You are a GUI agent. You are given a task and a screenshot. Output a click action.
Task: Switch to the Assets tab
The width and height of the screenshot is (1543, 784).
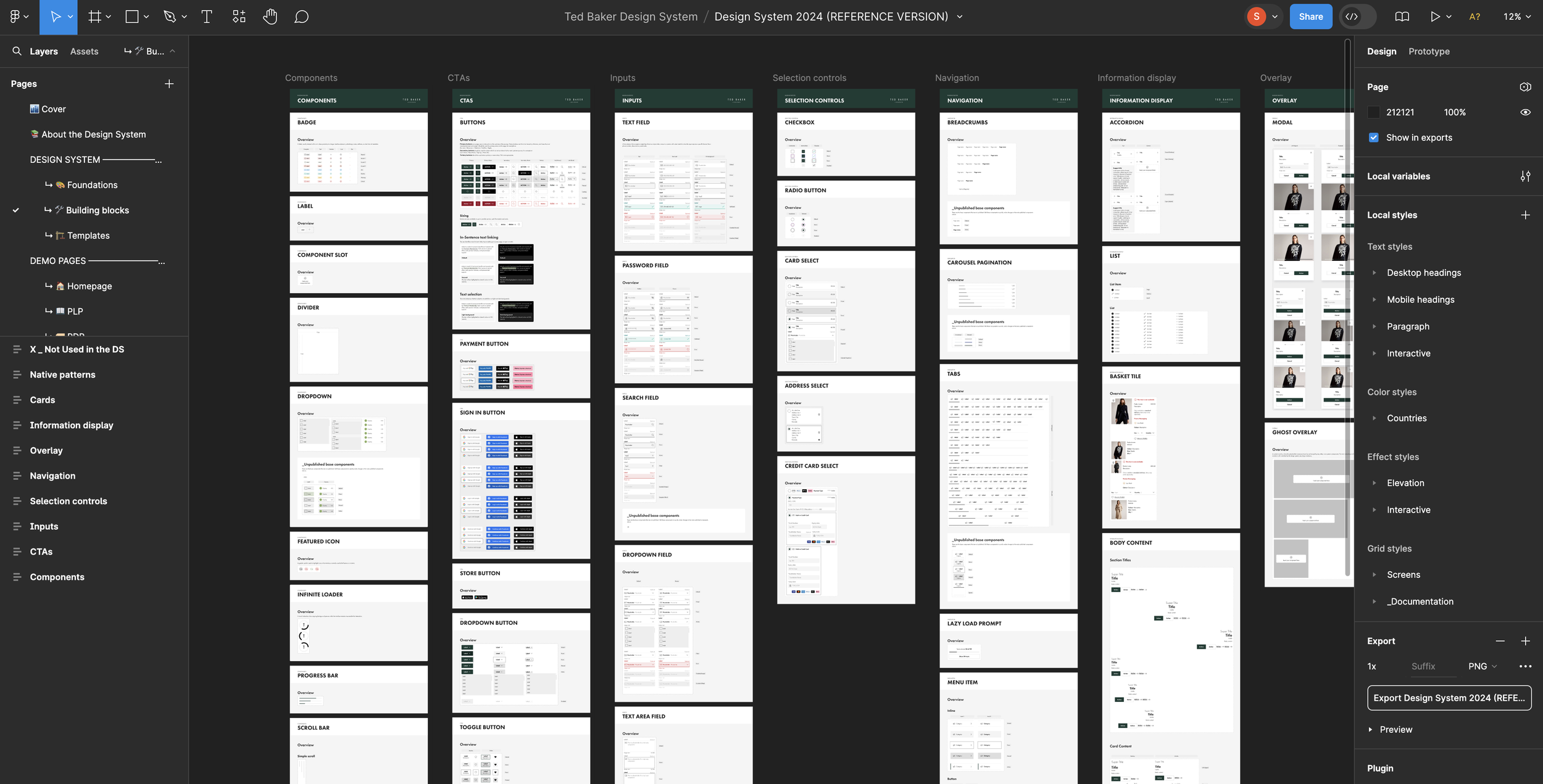(84, 51)
